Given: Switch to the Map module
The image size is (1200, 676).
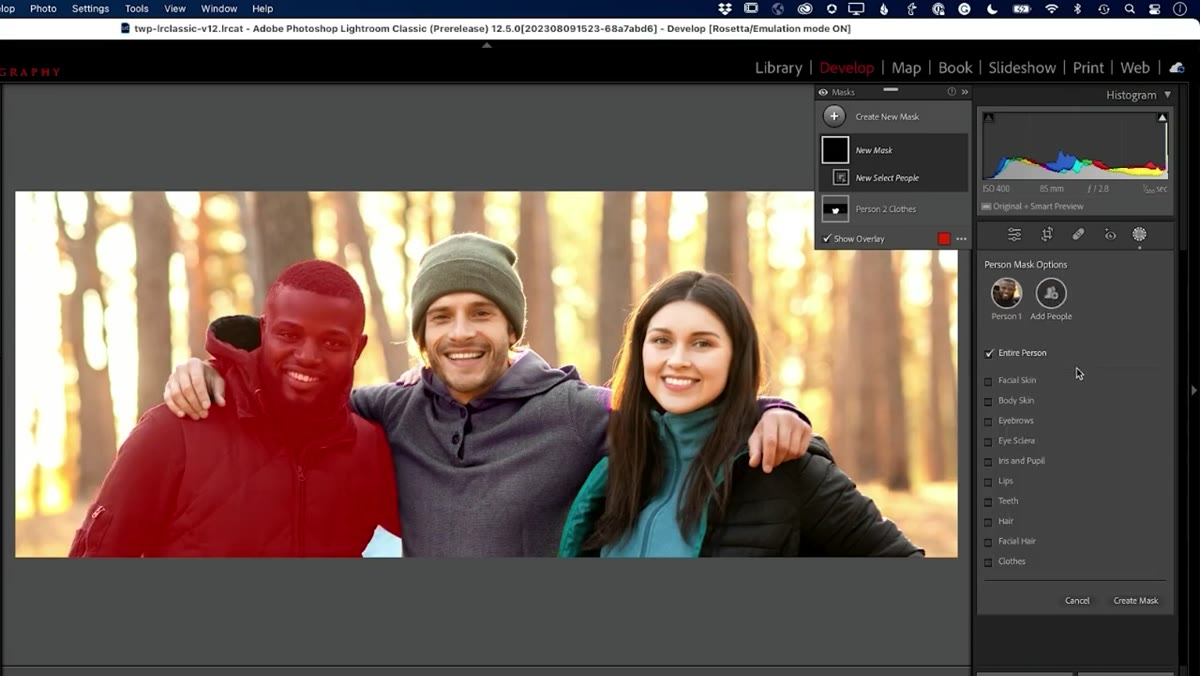Looking at the screenshot, I should click(x=906, y=68).
